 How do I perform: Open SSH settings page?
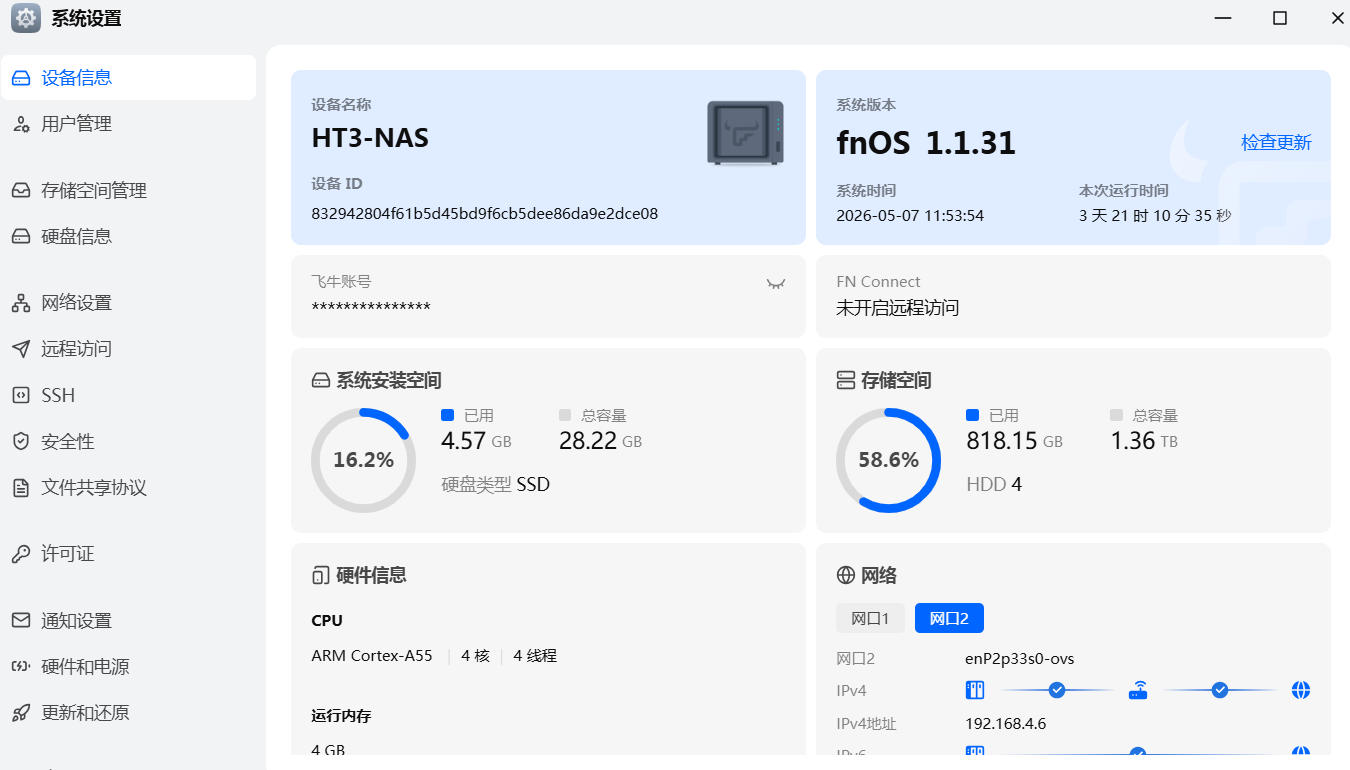128,395
